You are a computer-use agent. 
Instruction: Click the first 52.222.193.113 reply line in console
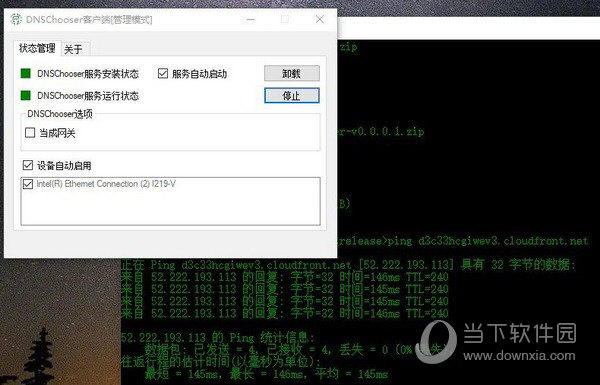click(285, 277)
